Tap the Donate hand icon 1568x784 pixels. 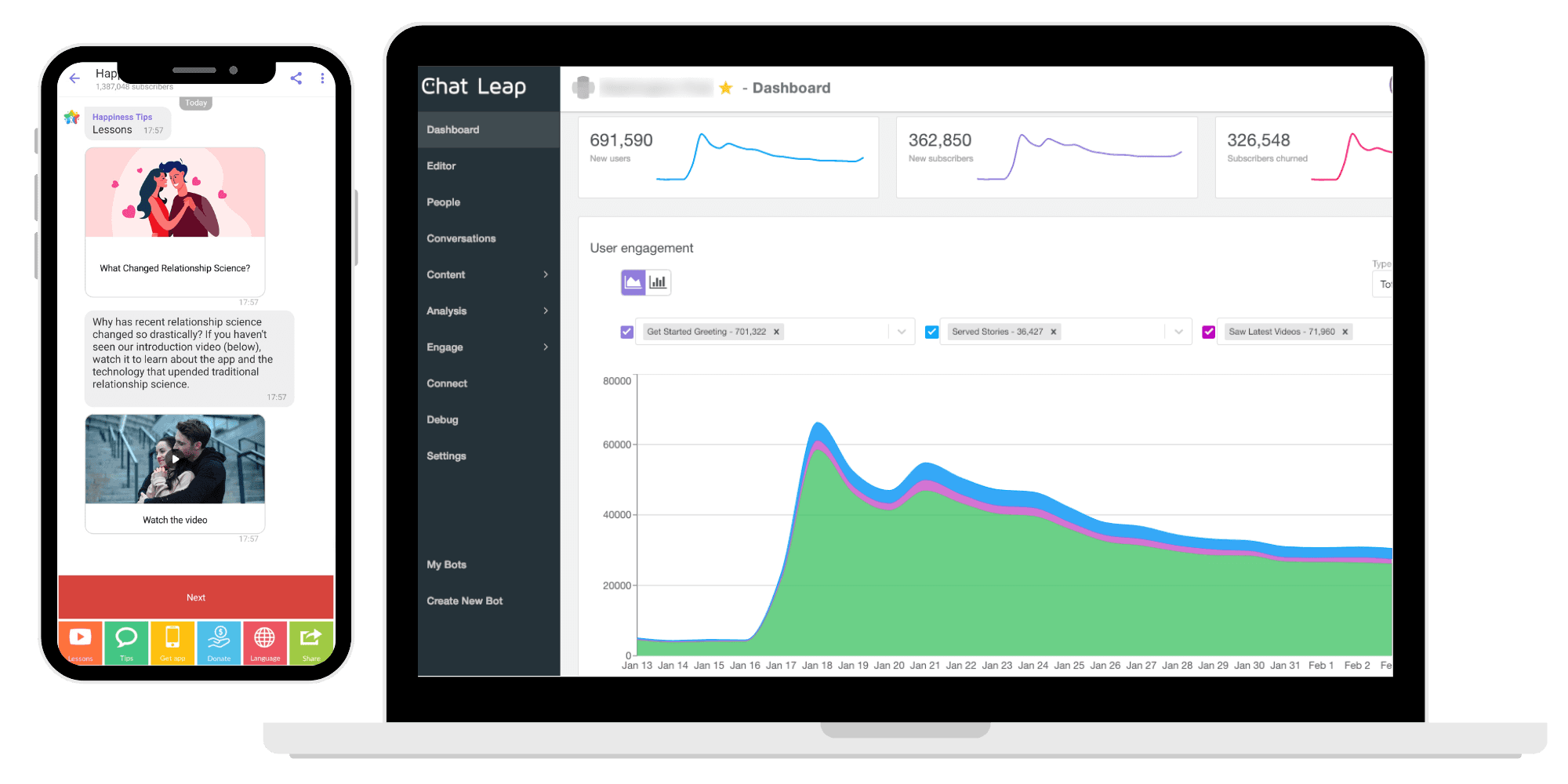tap(219, 643)
